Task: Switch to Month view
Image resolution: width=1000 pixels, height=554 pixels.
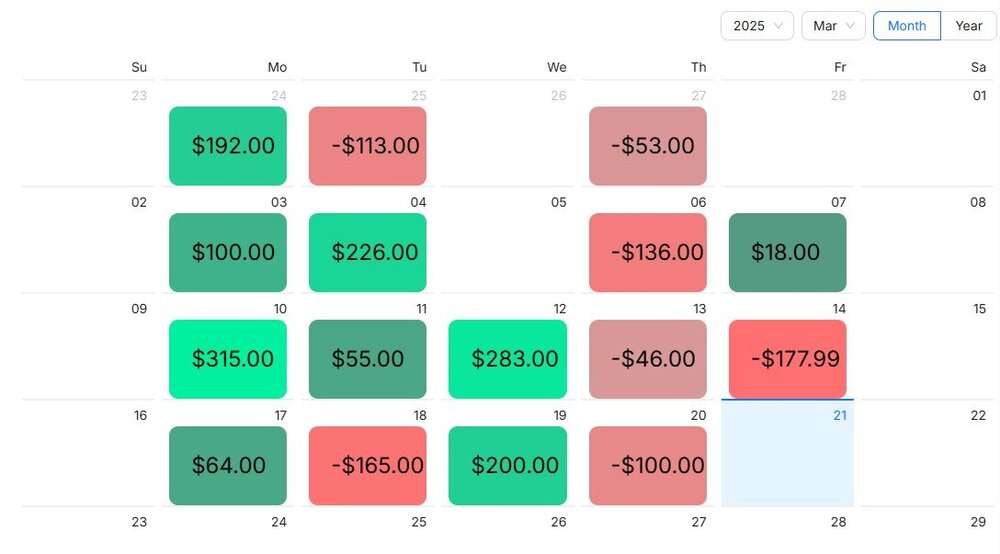Action: point(907,26)
